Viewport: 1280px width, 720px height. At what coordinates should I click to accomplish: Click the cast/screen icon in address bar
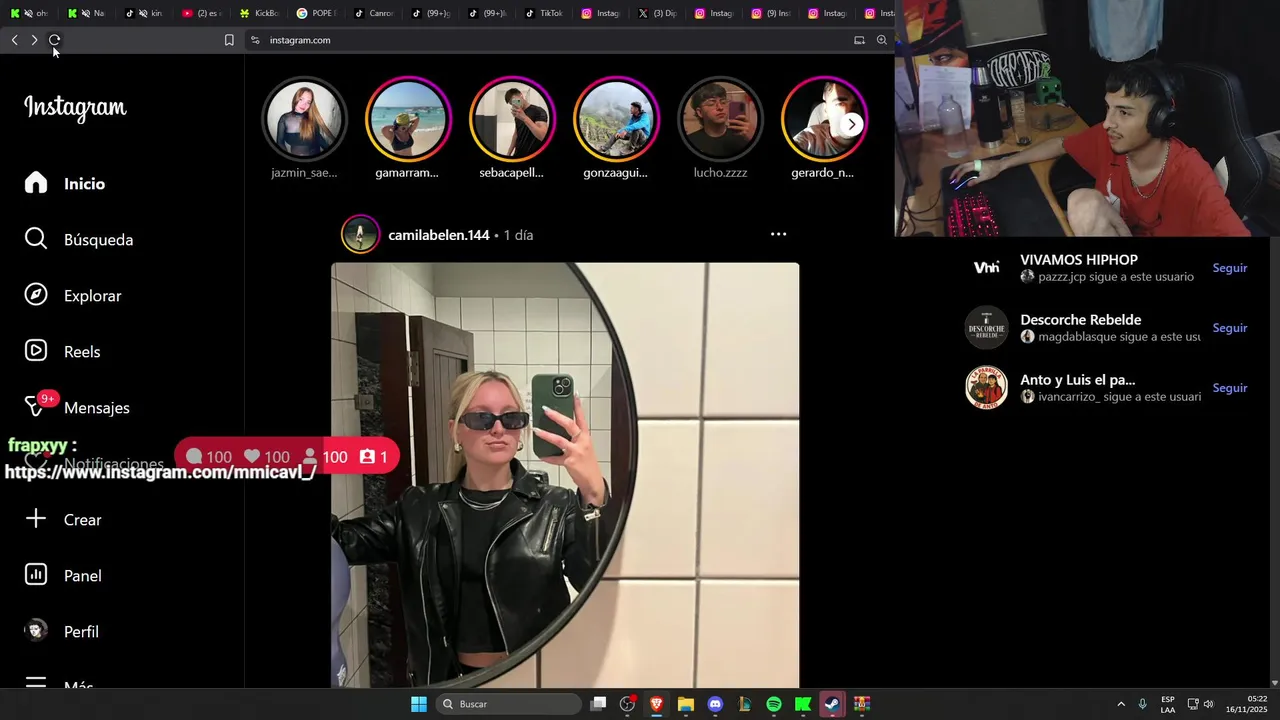(x=859, y=40)
